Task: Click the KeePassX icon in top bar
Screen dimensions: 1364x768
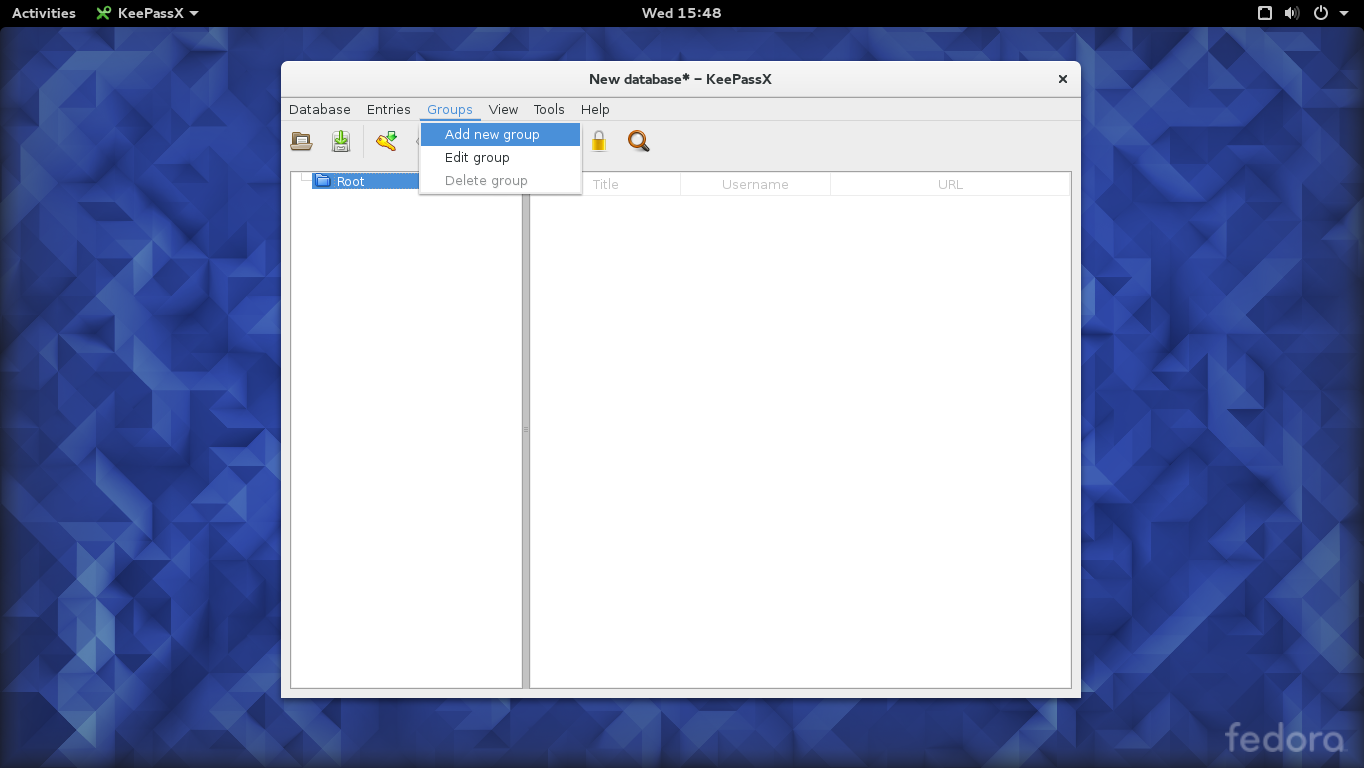Action: pyautogui.click(x=103, y=13)
